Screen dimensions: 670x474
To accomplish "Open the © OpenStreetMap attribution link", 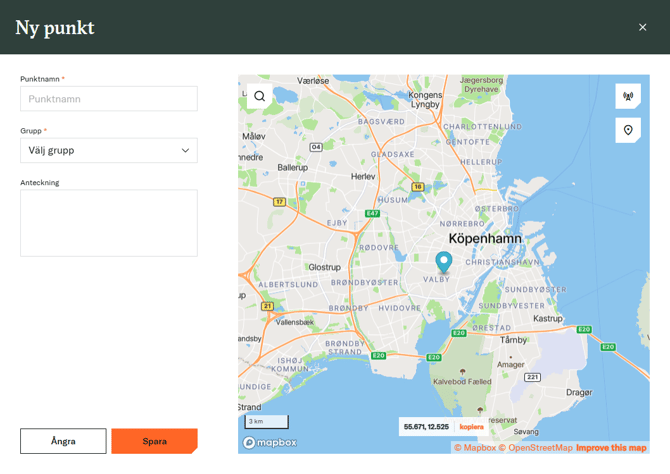I will coord(535,448).
